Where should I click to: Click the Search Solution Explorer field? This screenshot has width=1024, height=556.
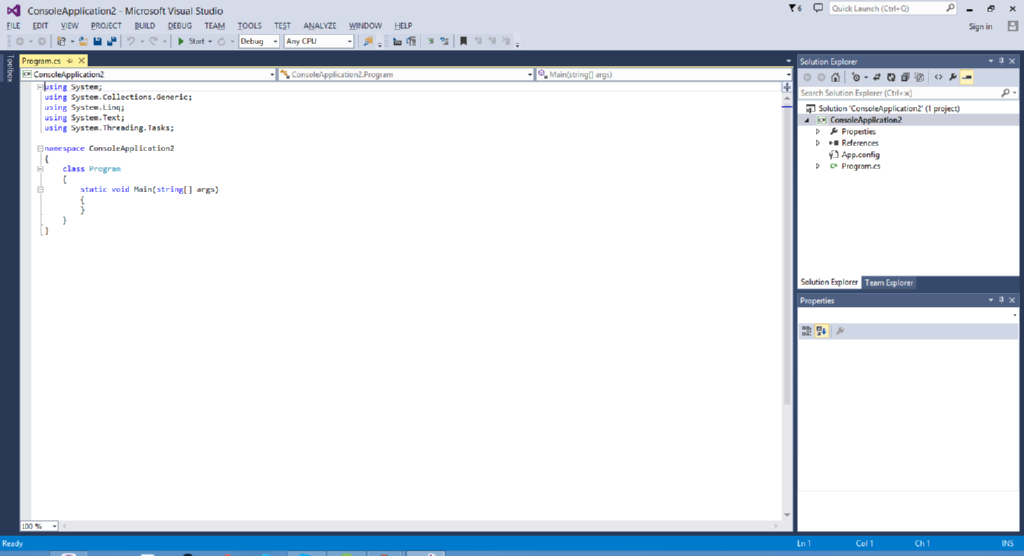click(907, 93)
